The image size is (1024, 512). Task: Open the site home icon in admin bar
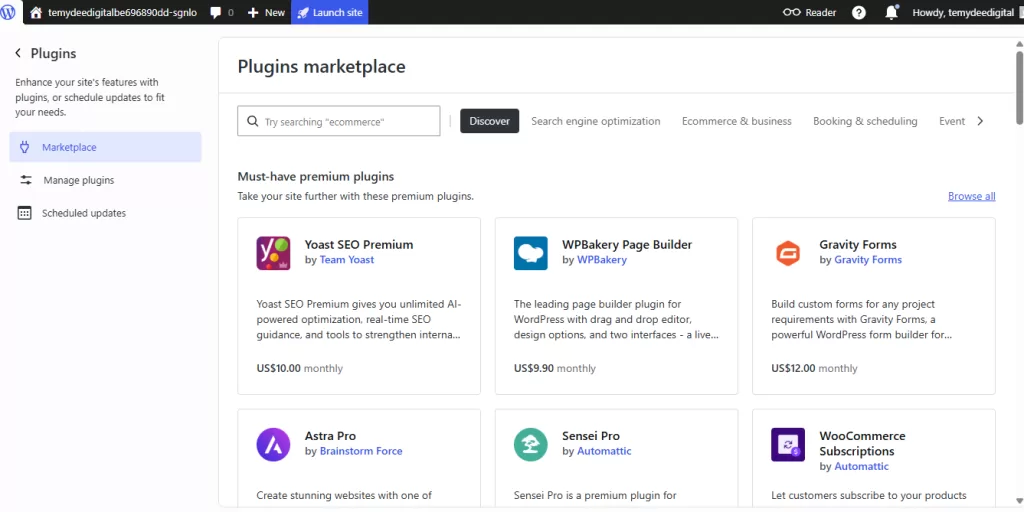(36, 12)
